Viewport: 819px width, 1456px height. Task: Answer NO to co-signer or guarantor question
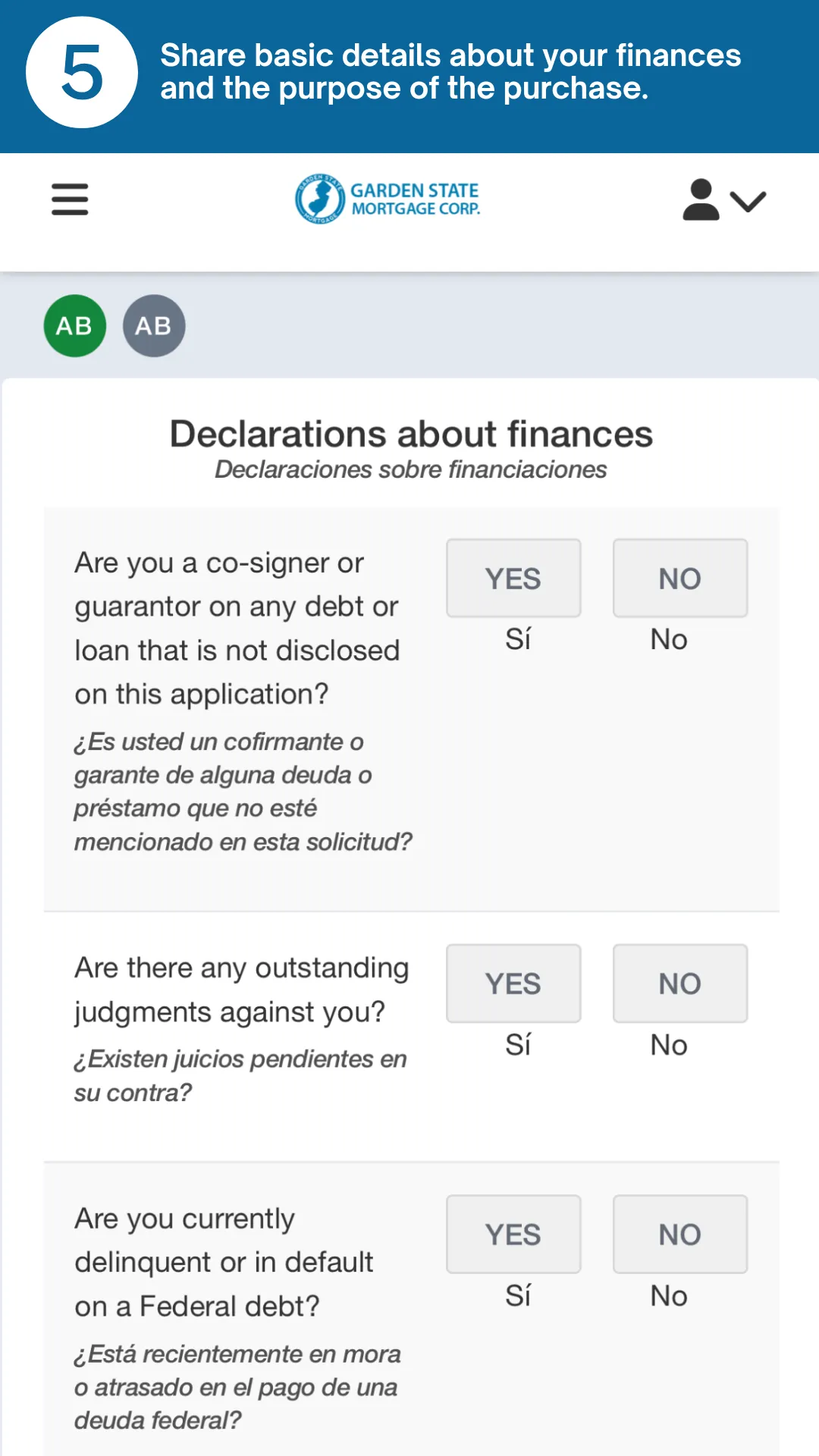[x=679, y=579]
